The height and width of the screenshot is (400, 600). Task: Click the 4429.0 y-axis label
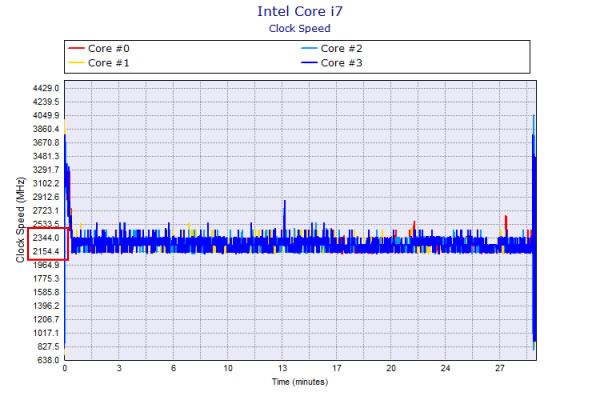tap(46, 88)
